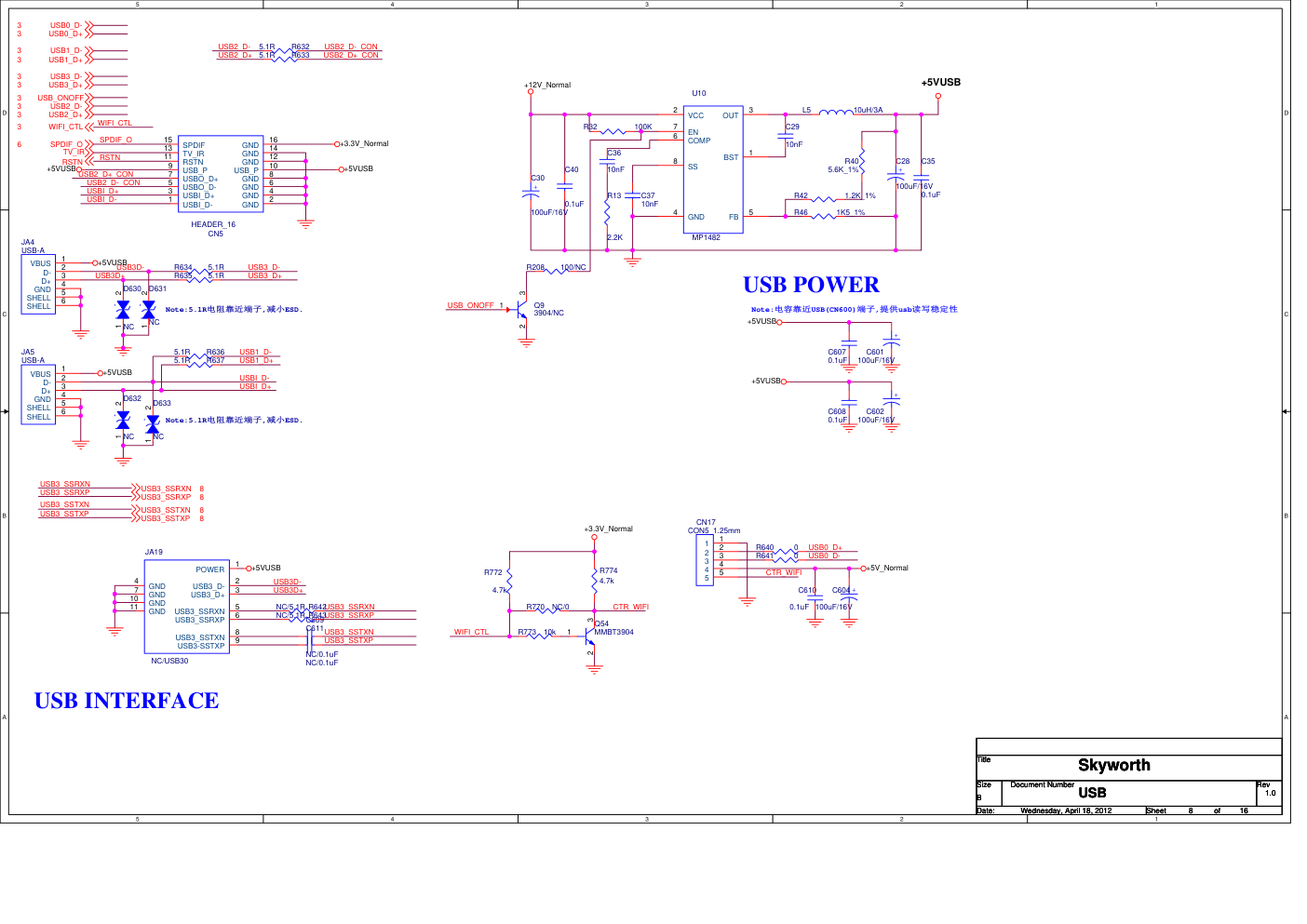Select the R772 4.7k resistor
The image size is (1307, 924).
coord(509,581)
